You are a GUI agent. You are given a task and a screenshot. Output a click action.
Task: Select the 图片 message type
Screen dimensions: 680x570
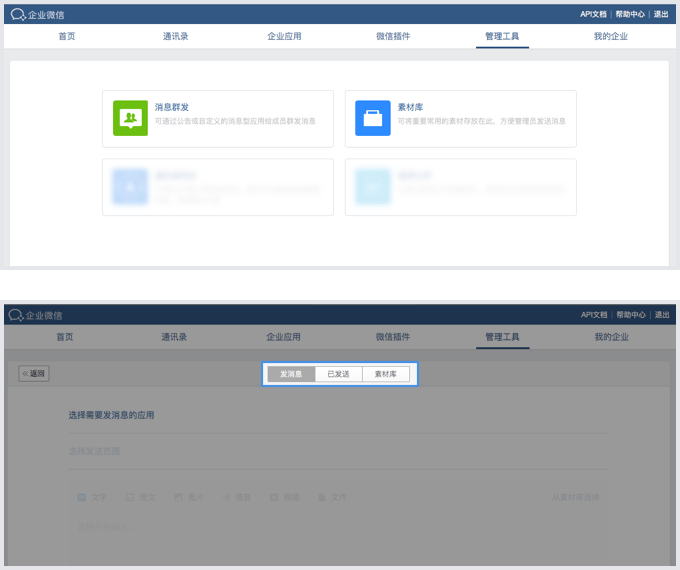click(x=189, y=497)
